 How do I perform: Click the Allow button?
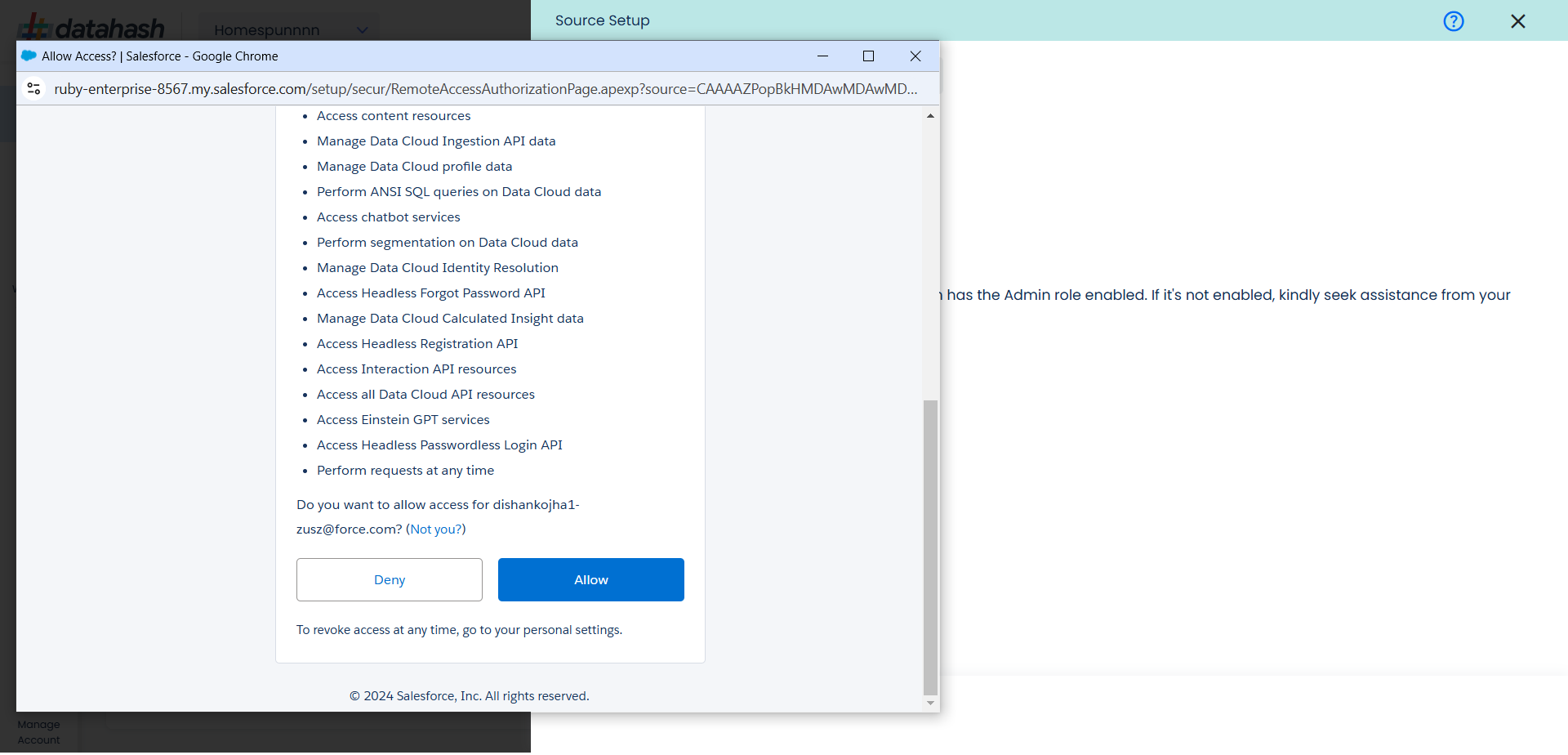coord(590,579)
